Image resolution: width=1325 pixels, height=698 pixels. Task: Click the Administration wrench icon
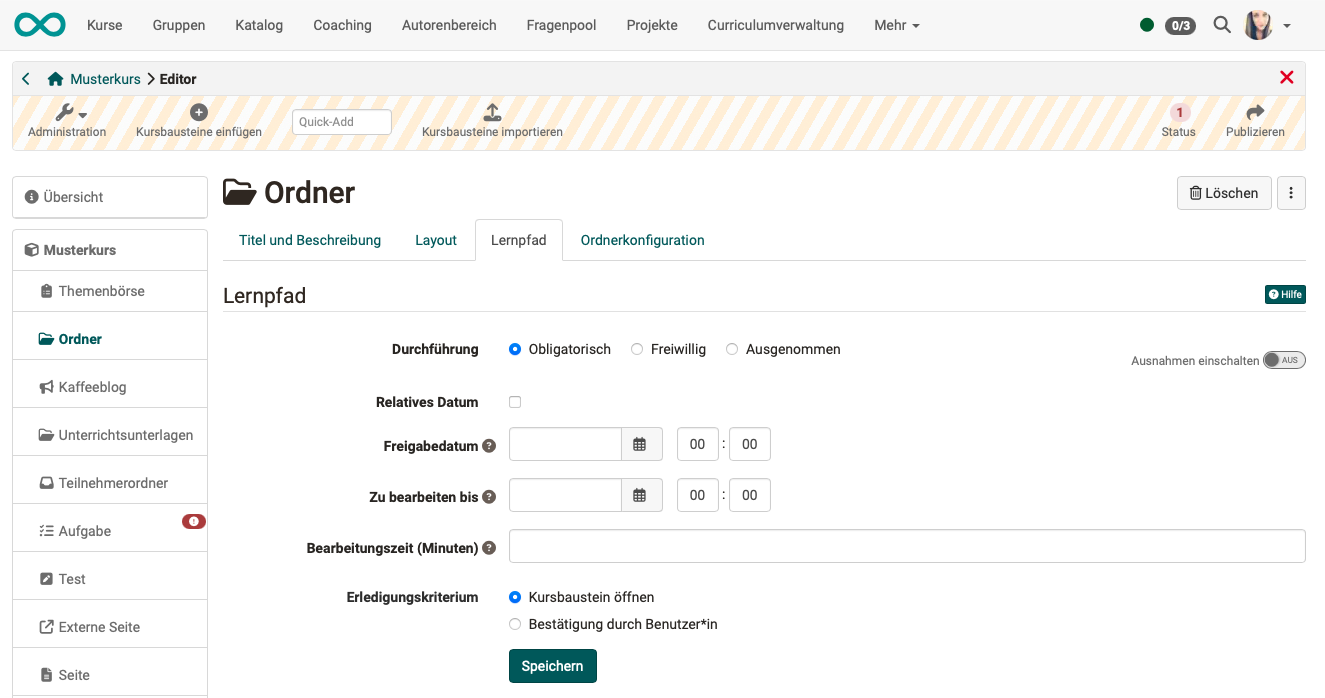click(x=63, y=113)
